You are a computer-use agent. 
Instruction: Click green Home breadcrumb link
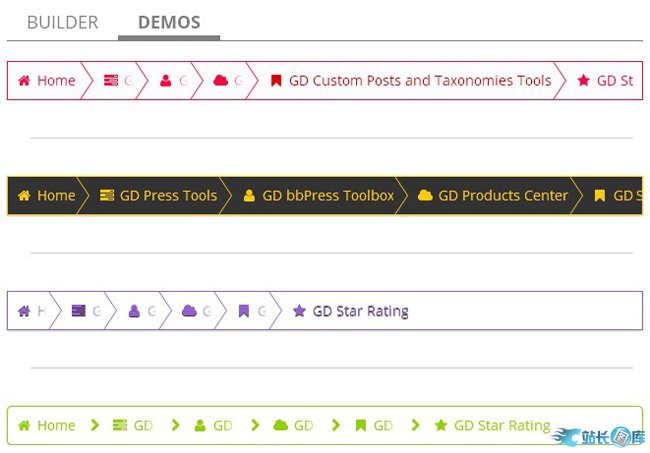[x=47, y=426]
